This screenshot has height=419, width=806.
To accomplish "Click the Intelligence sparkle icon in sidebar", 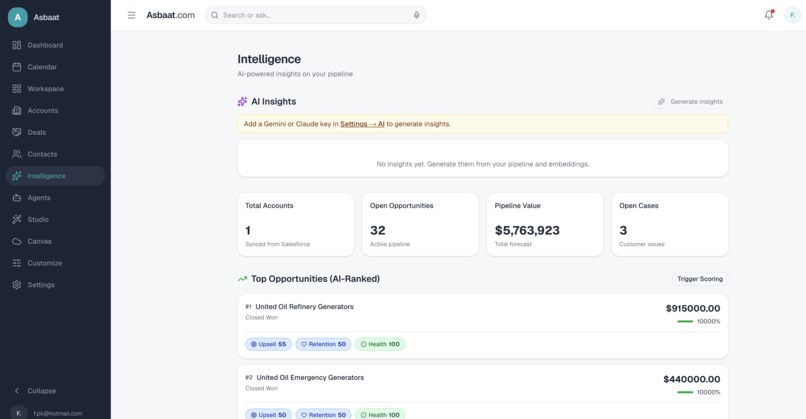I will (x=17, y=176).
